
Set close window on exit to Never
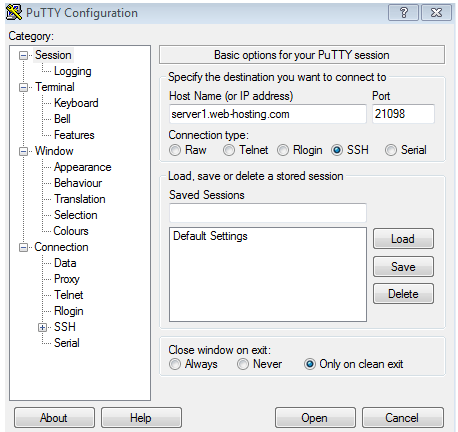click(243, 364)
